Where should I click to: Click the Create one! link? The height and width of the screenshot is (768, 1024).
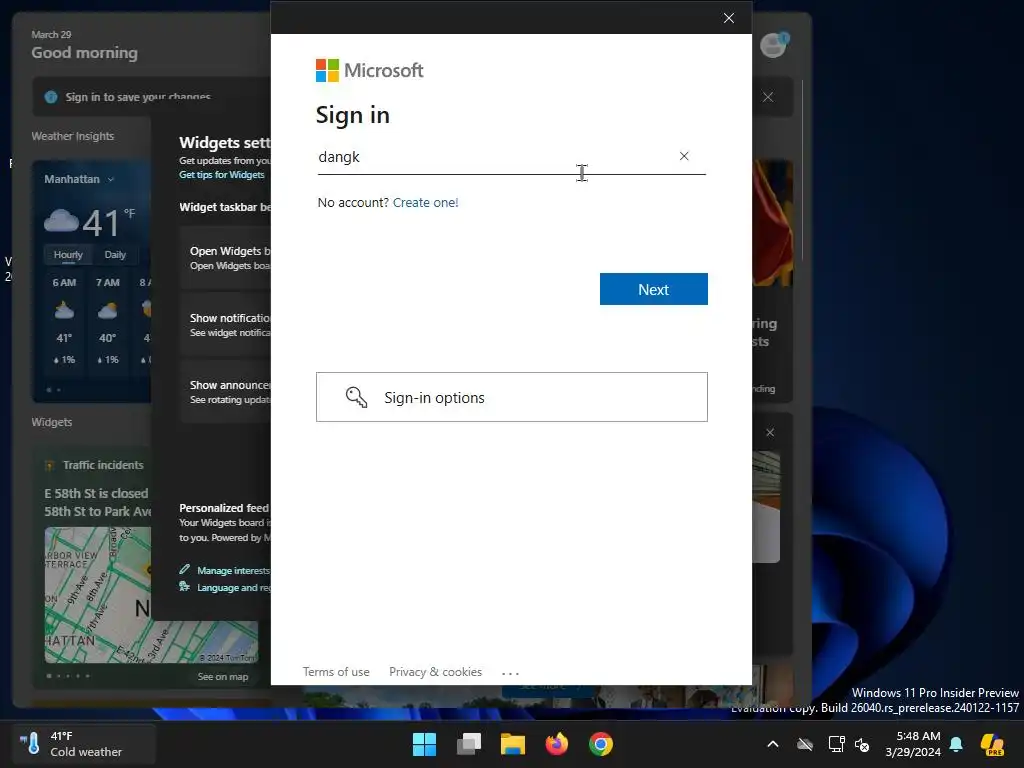click(425, 202)
